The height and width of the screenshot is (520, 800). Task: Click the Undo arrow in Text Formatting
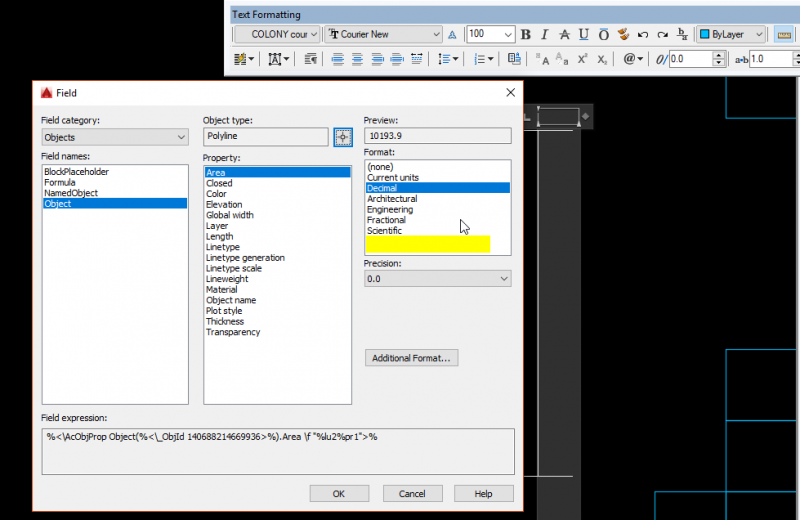pyautogui.click(x=642, y=34)
